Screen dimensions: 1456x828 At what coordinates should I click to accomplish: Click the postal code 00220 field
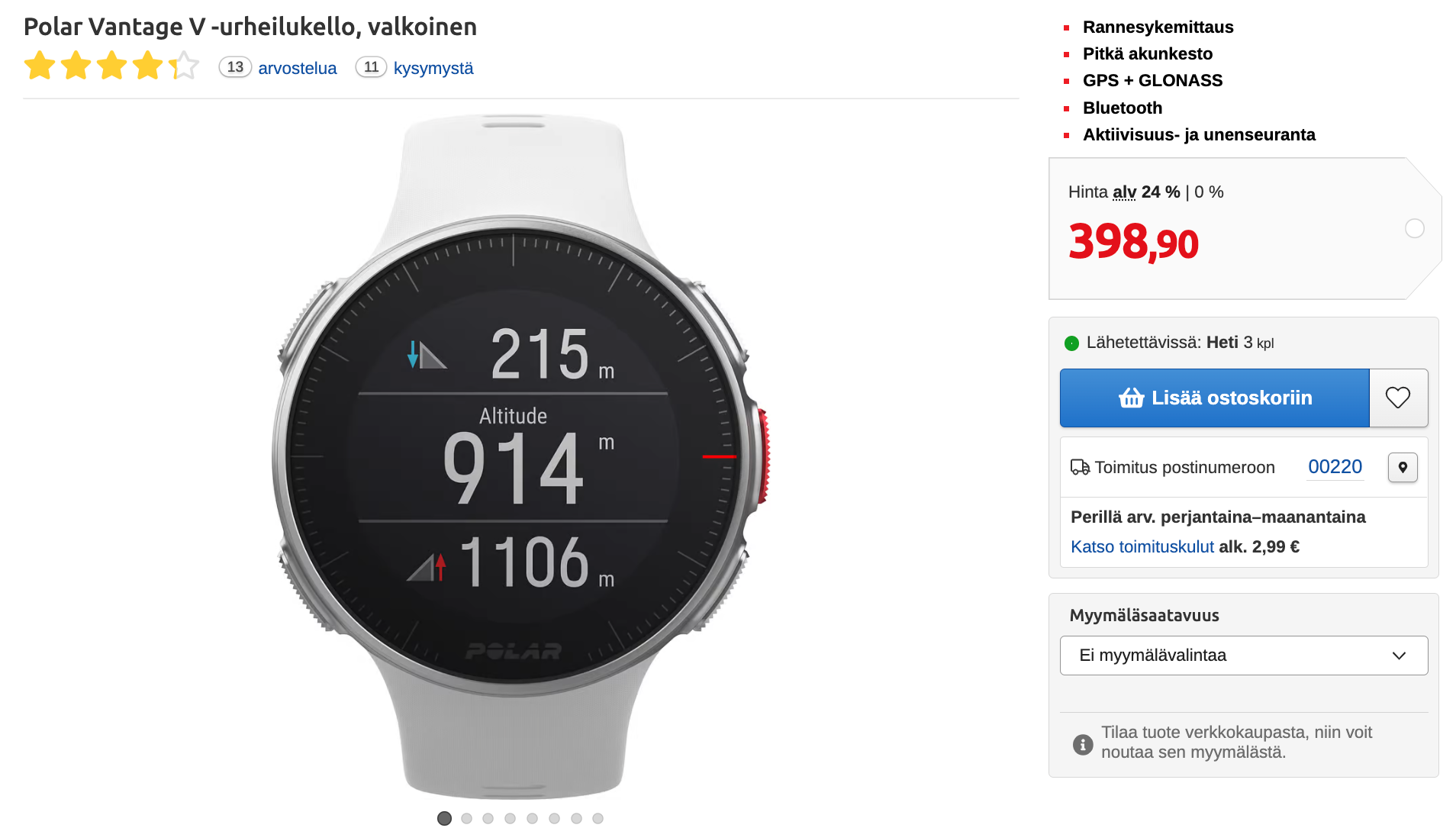click(1335, 467)
